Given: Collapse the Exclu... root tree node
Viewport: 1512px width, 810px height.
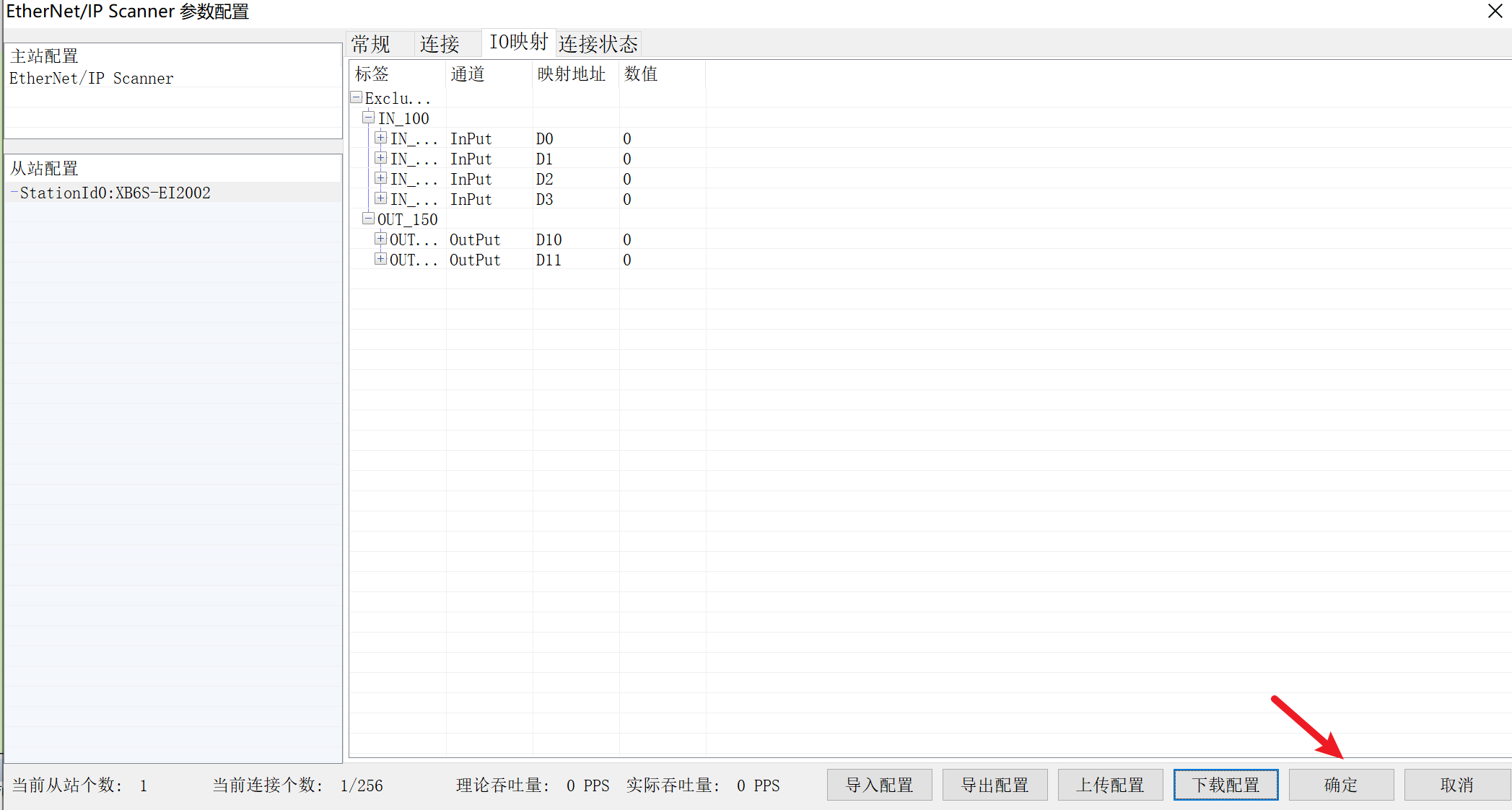Looking at the screenshot, I should click(357, 97).
